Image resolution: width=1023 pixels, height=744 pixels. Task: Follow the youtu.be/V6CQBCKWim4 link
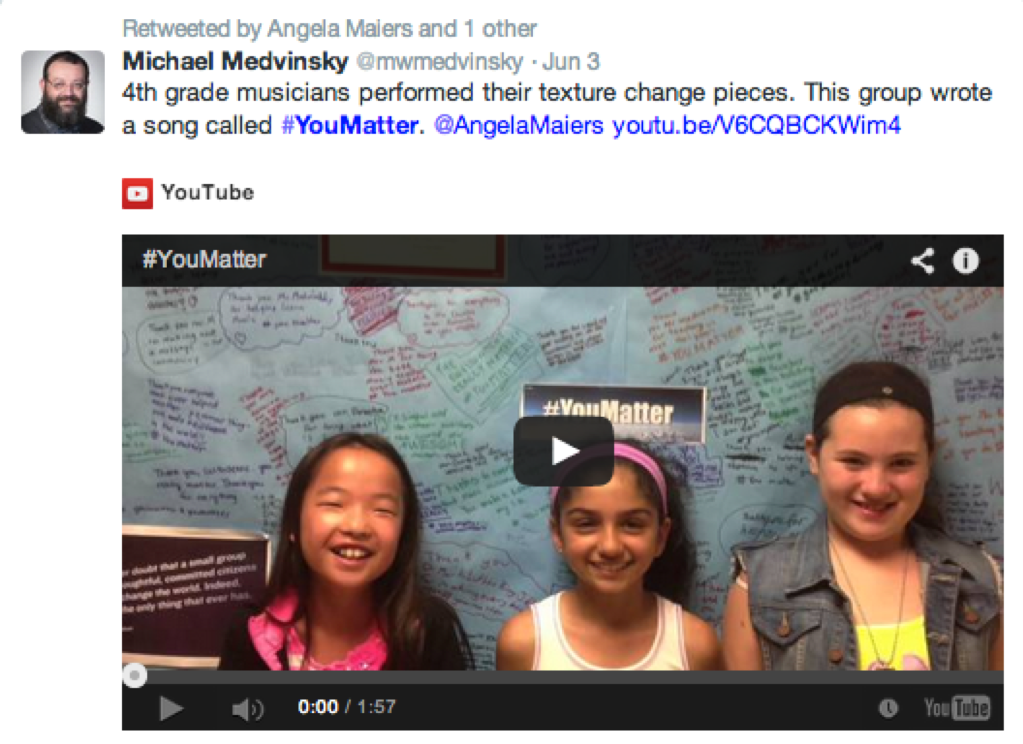tap(757, 125)
